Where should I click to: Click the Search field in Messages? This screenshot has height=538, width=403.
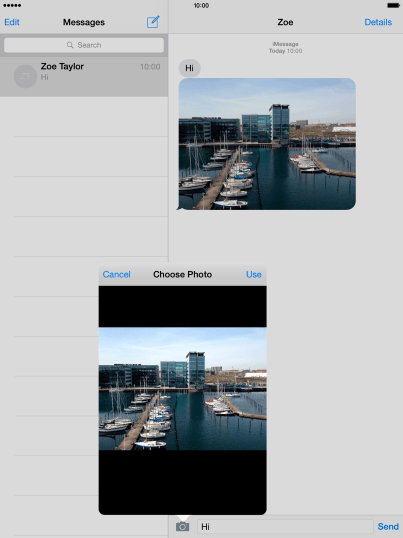point(84,45)
